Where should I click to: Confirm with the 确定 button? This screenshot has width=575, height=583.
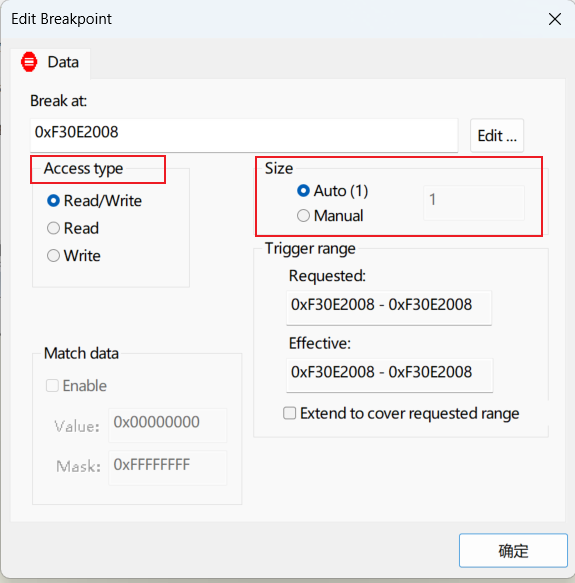click(513, 551)
